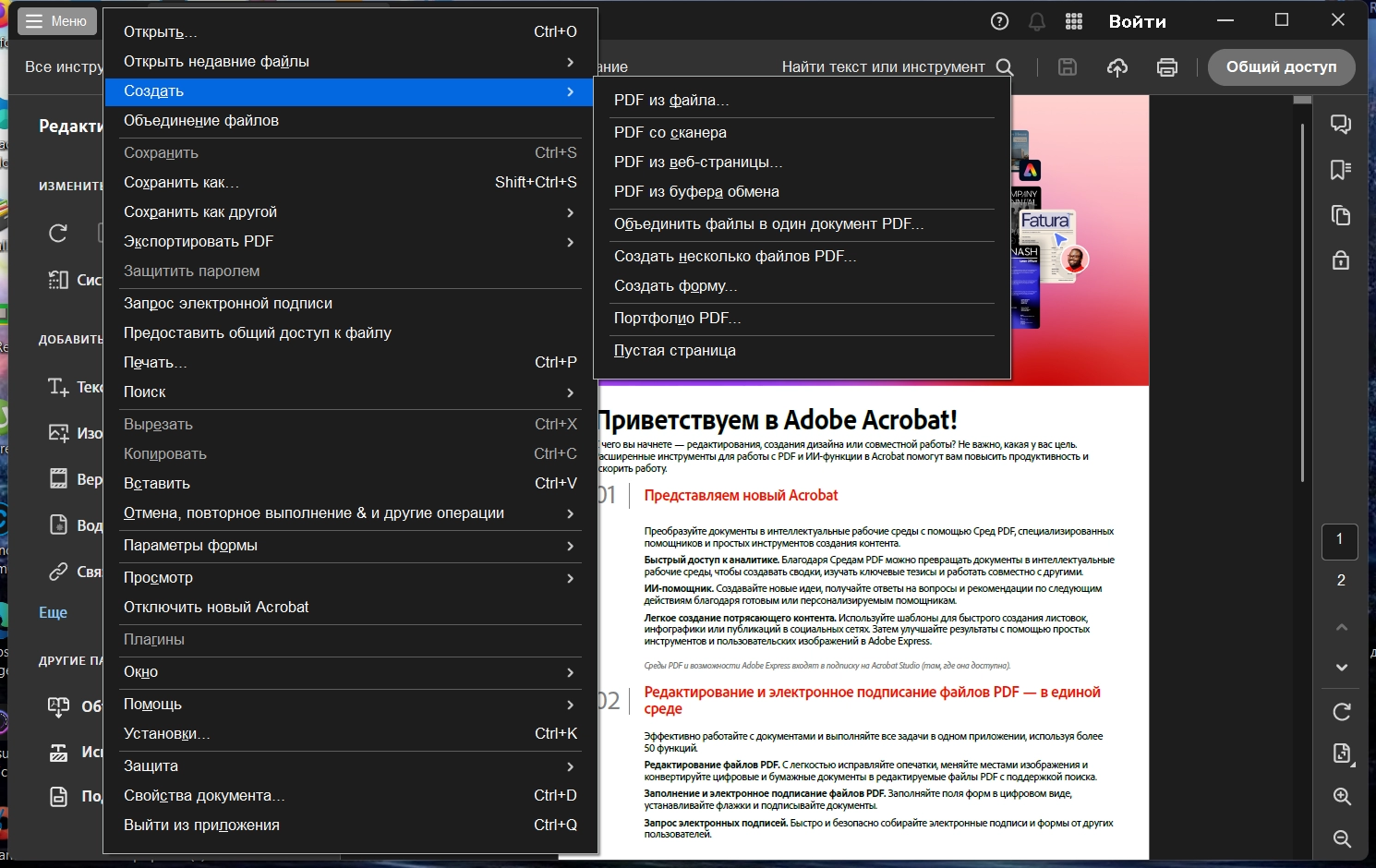This screenshot has width=1376, height=868.
Task: Click the Войти sign-in button
Action: pos(1138,21)
